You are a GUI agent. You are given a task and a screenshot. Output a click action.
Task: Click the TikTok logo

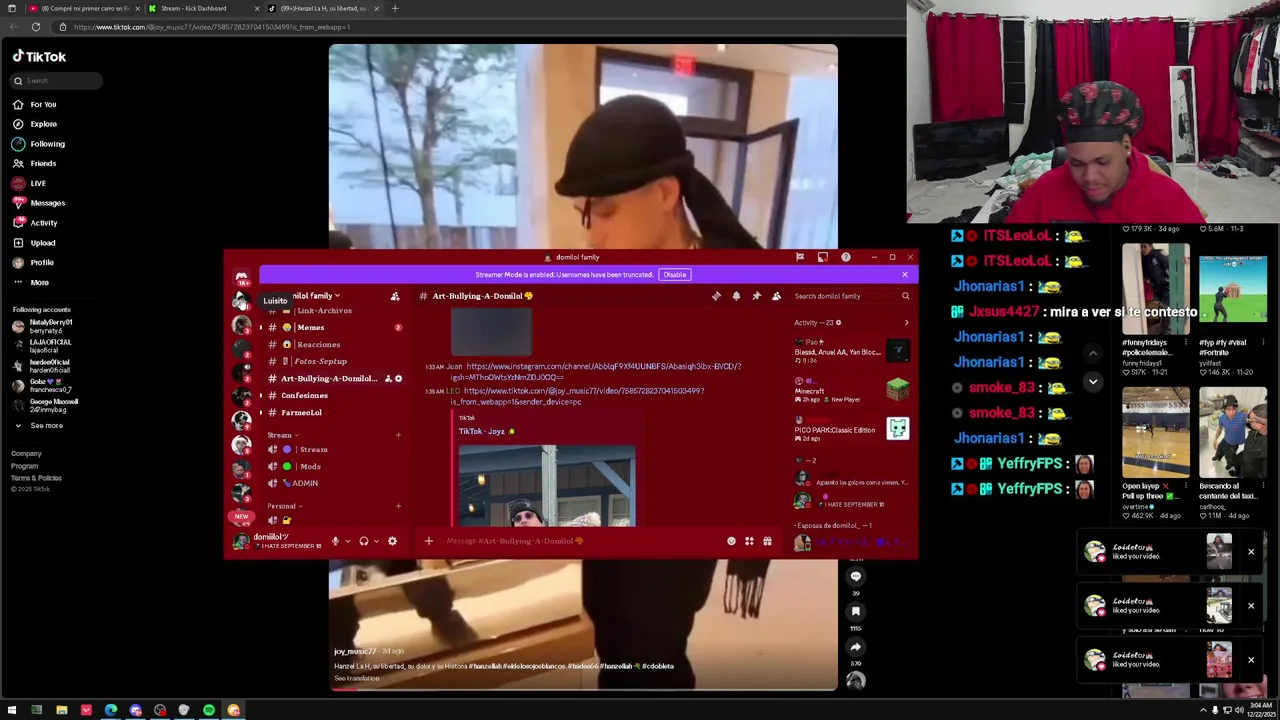pyautogui.click(x=39, y=57)
